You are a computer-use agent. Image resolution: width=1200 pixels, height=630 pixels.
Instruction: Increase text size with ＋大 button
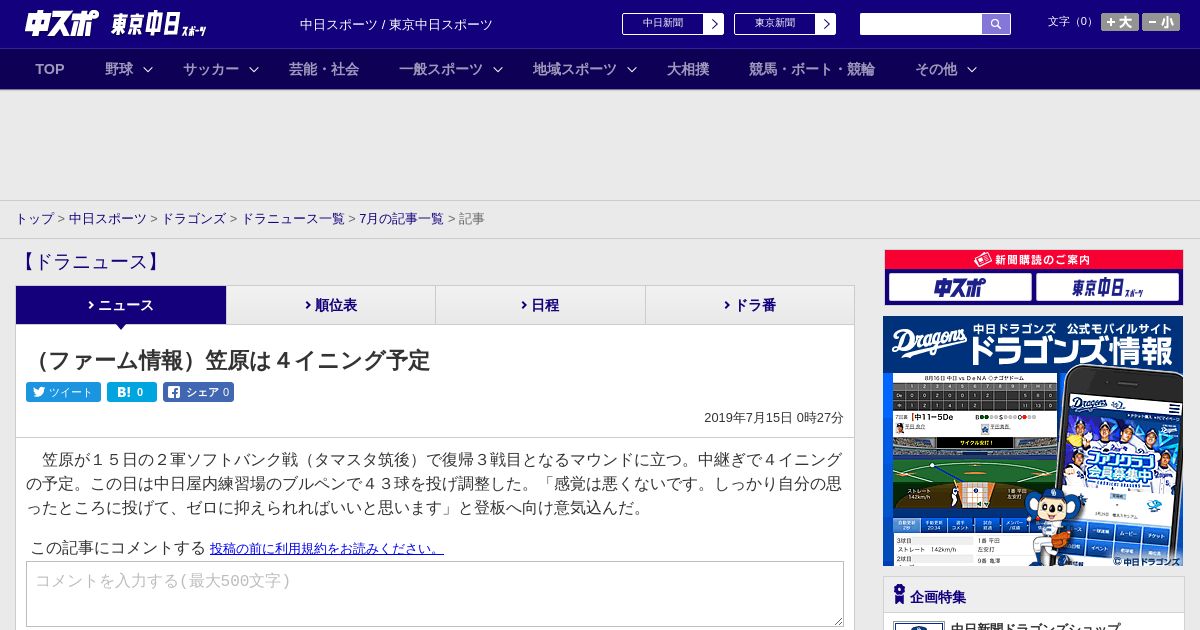tap(1120, 22)
